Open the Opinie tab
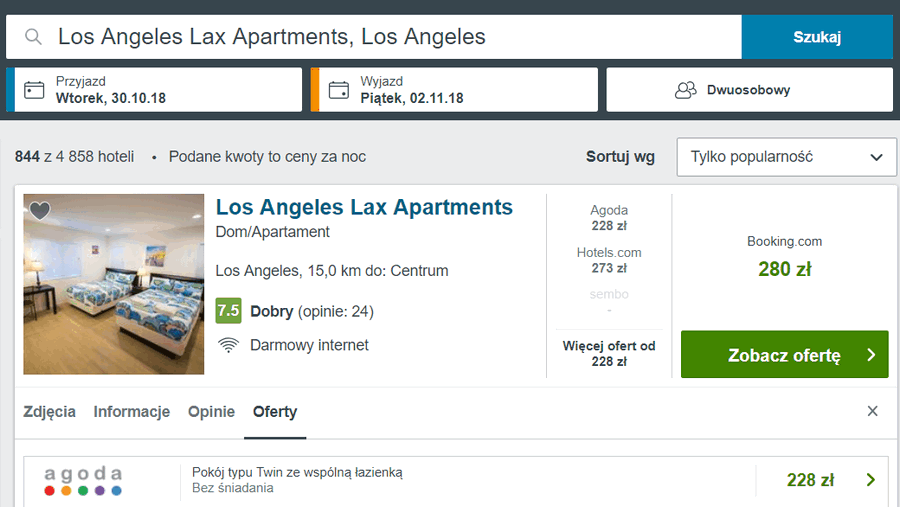900x507 pixels. tap(211, 412)
